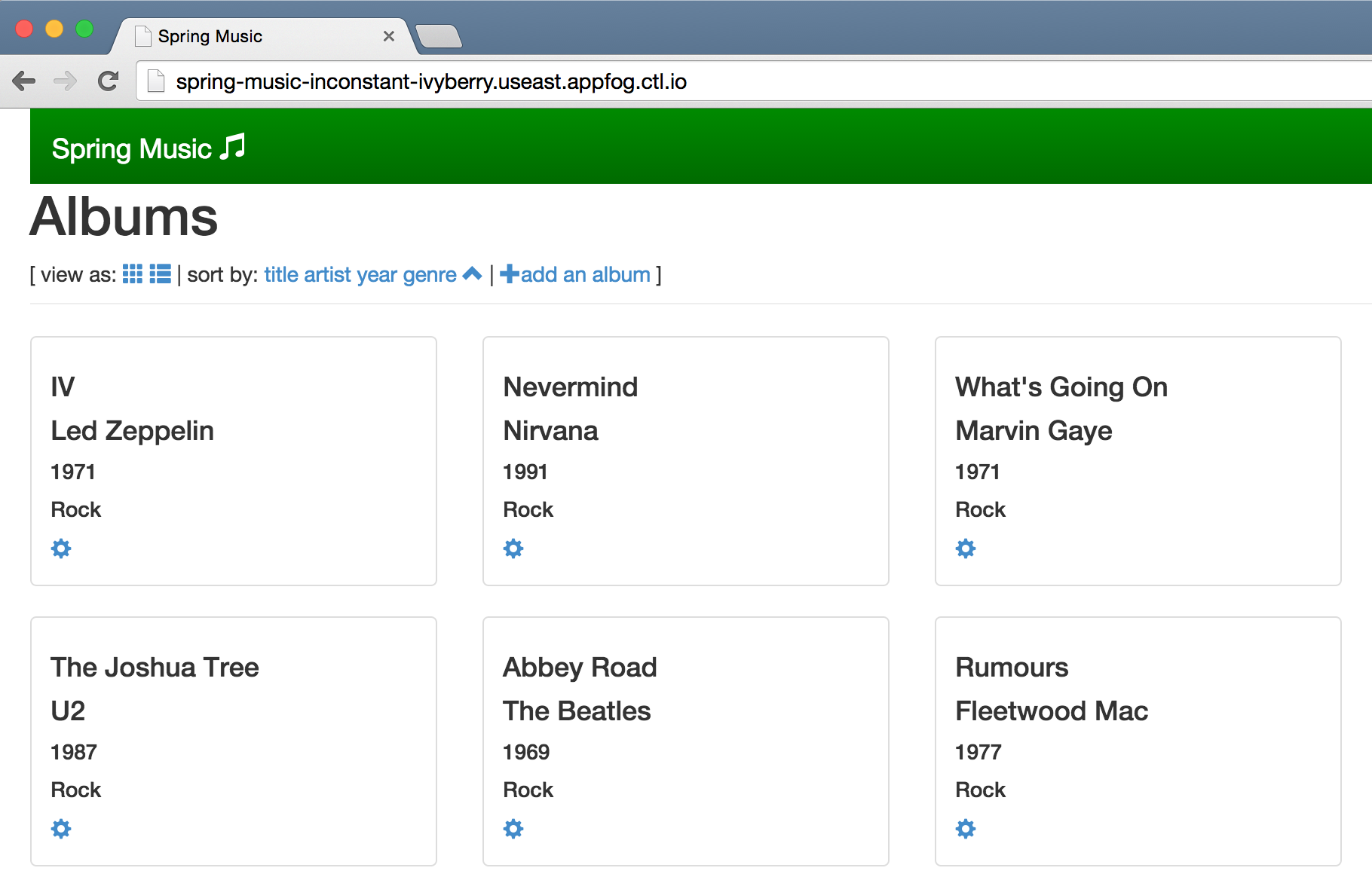Close the Spring Music tab
This screenshot has height=874, width=1372.
pos(389,36)
